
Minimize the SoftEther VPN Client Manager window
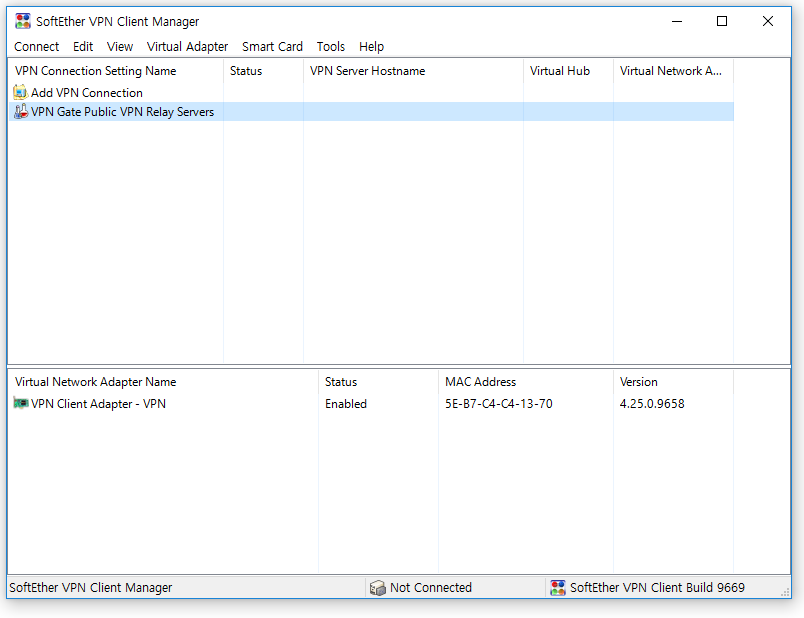677,21
